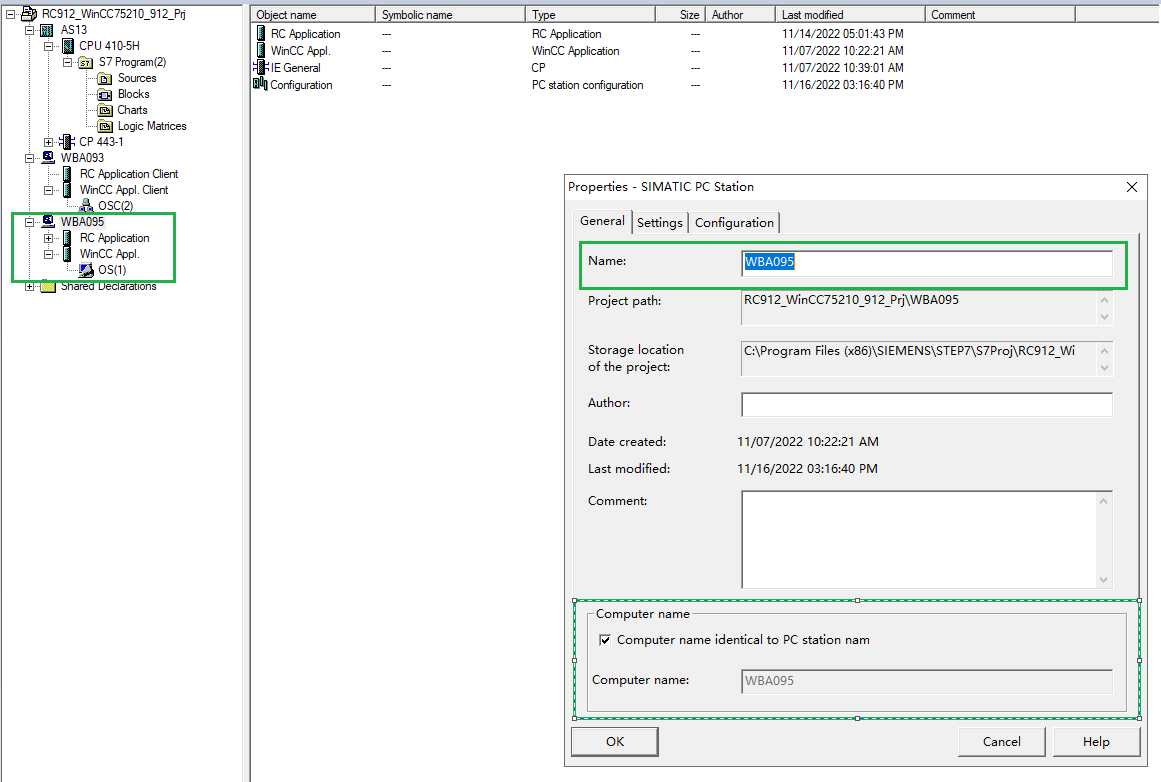Click the Cancel button

pos(1001,741)
